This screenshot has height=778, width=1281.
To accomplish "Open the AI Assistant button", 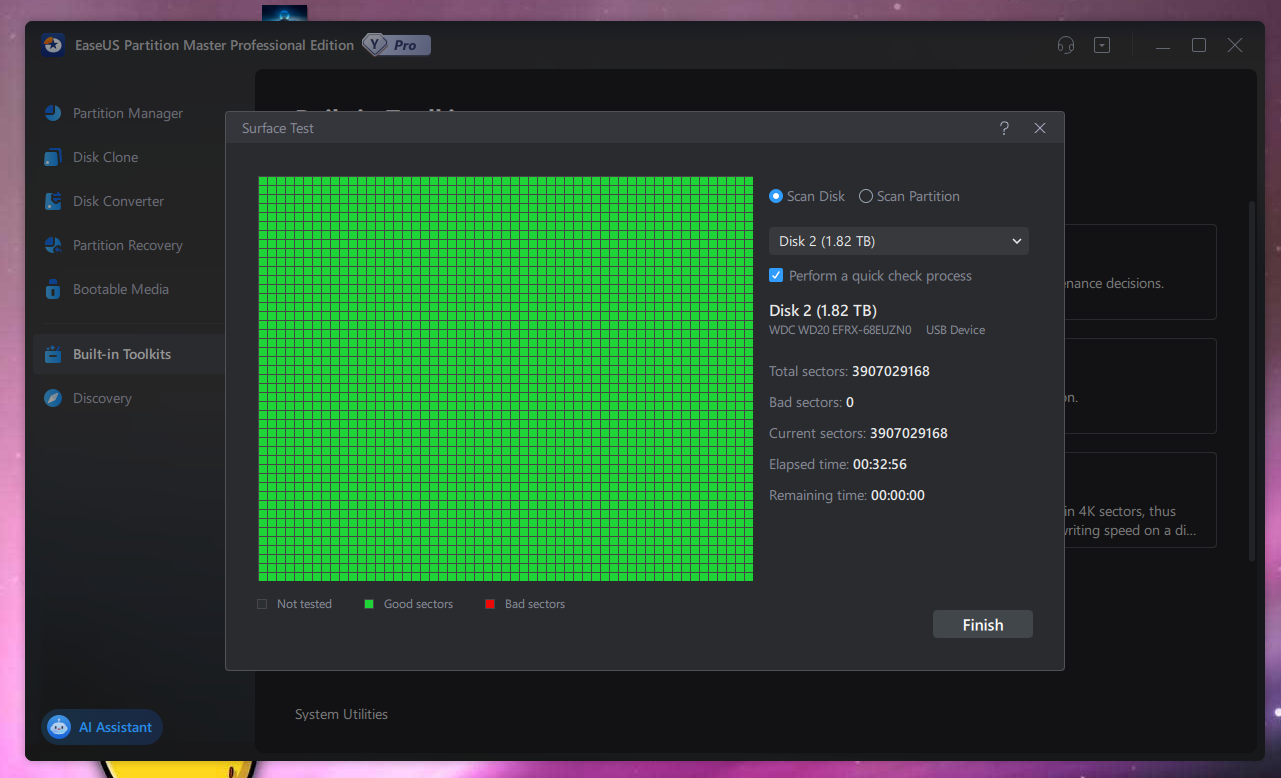I will click(102, 727).
